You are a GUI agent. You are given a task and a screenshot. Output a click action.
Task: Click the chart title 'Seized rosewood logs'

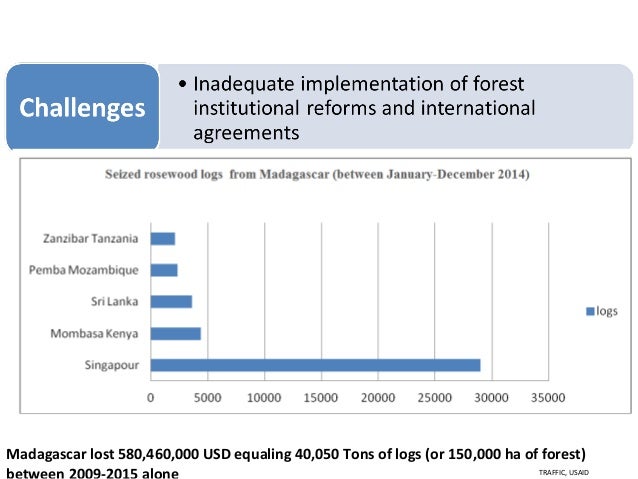317,175
